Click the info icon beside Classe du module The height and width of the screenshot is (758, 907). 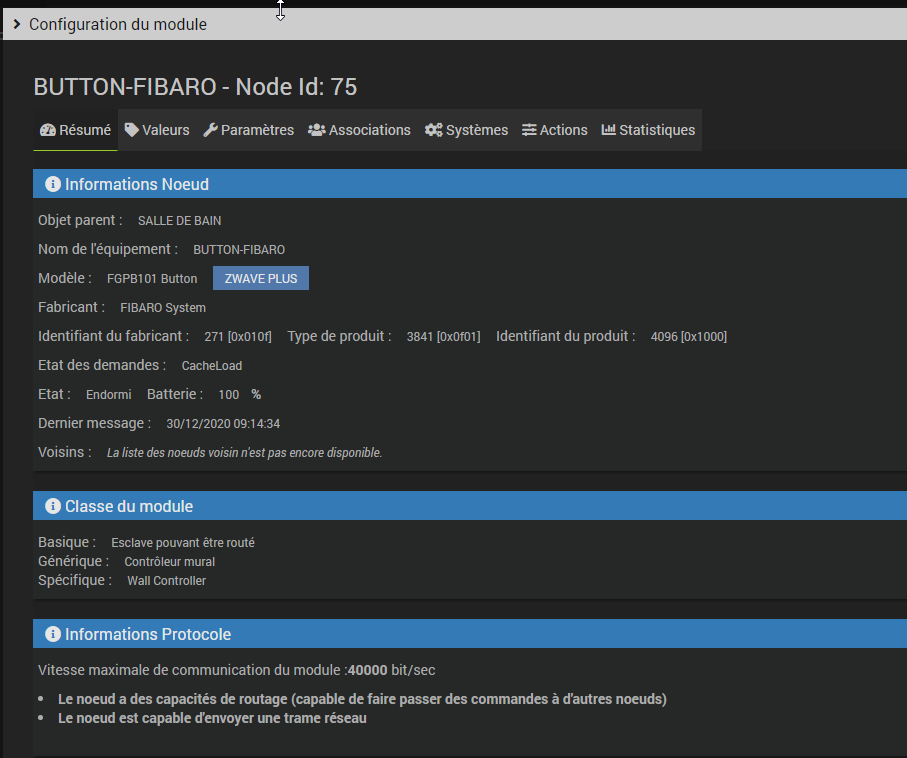53,506
